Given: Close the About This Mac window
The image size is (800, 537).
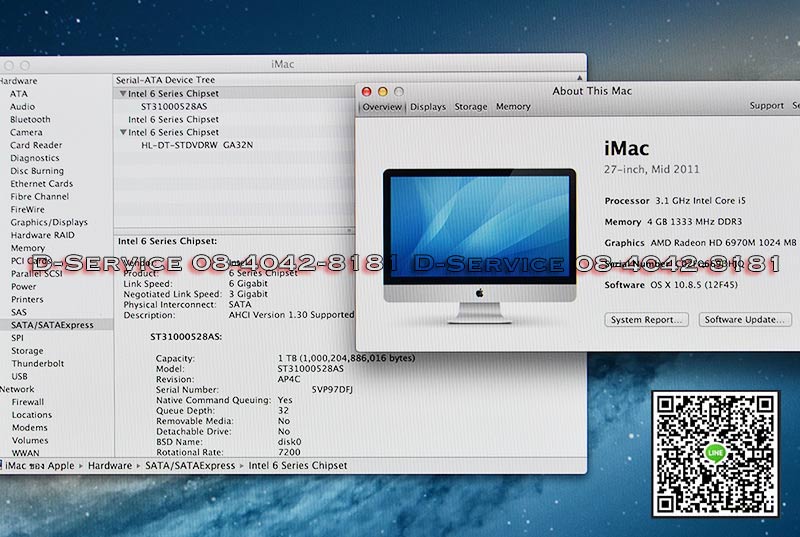Looking at the screenshot, I should tap(366, 91).
